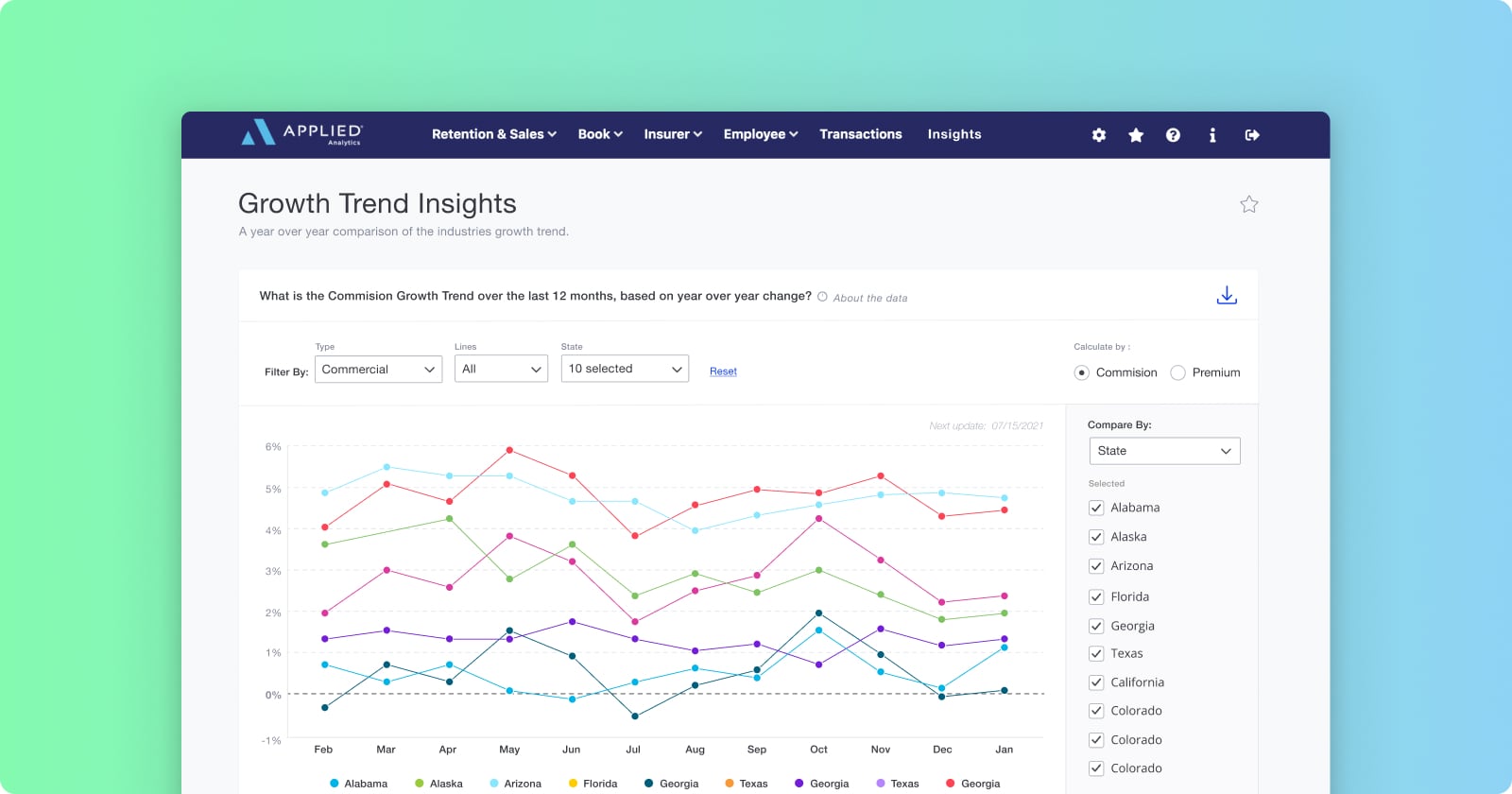Image resolution: width=1512 pixels, height=794 pixels.
Task: Click the red May peak data point
Action: click(509, 450)
